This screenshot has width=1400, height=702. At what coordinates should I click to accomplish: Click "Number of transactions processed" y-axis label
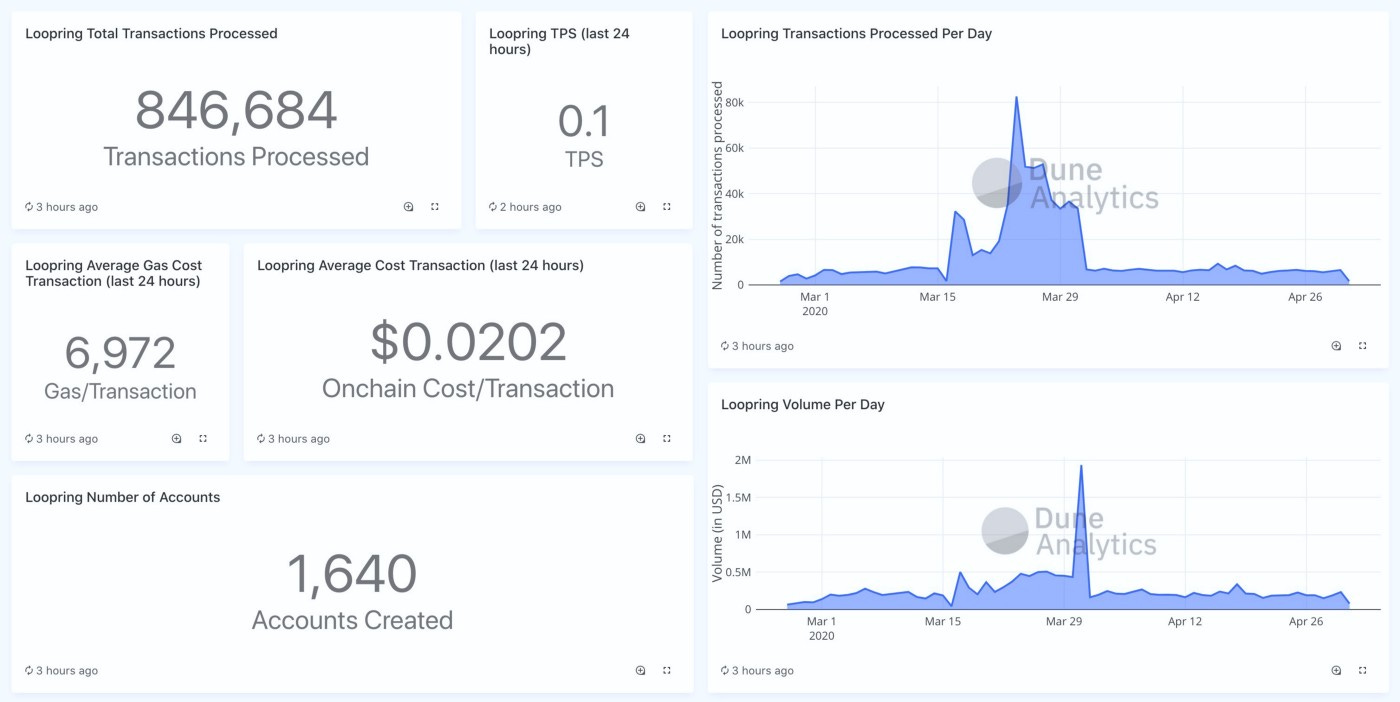click(717, 186)
